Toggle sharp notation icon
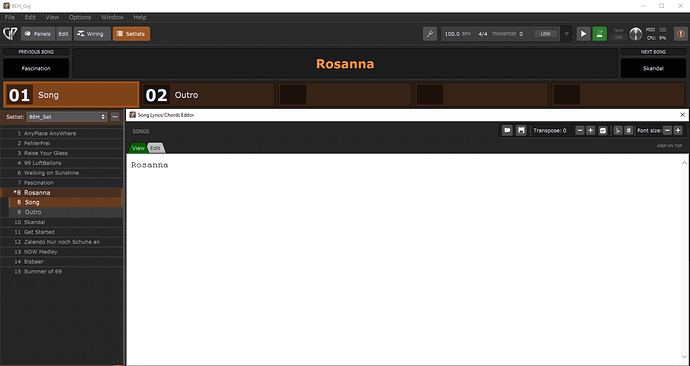Image resolution: width=690 pixels, height=366 pixels. click(x=629, y=131)
